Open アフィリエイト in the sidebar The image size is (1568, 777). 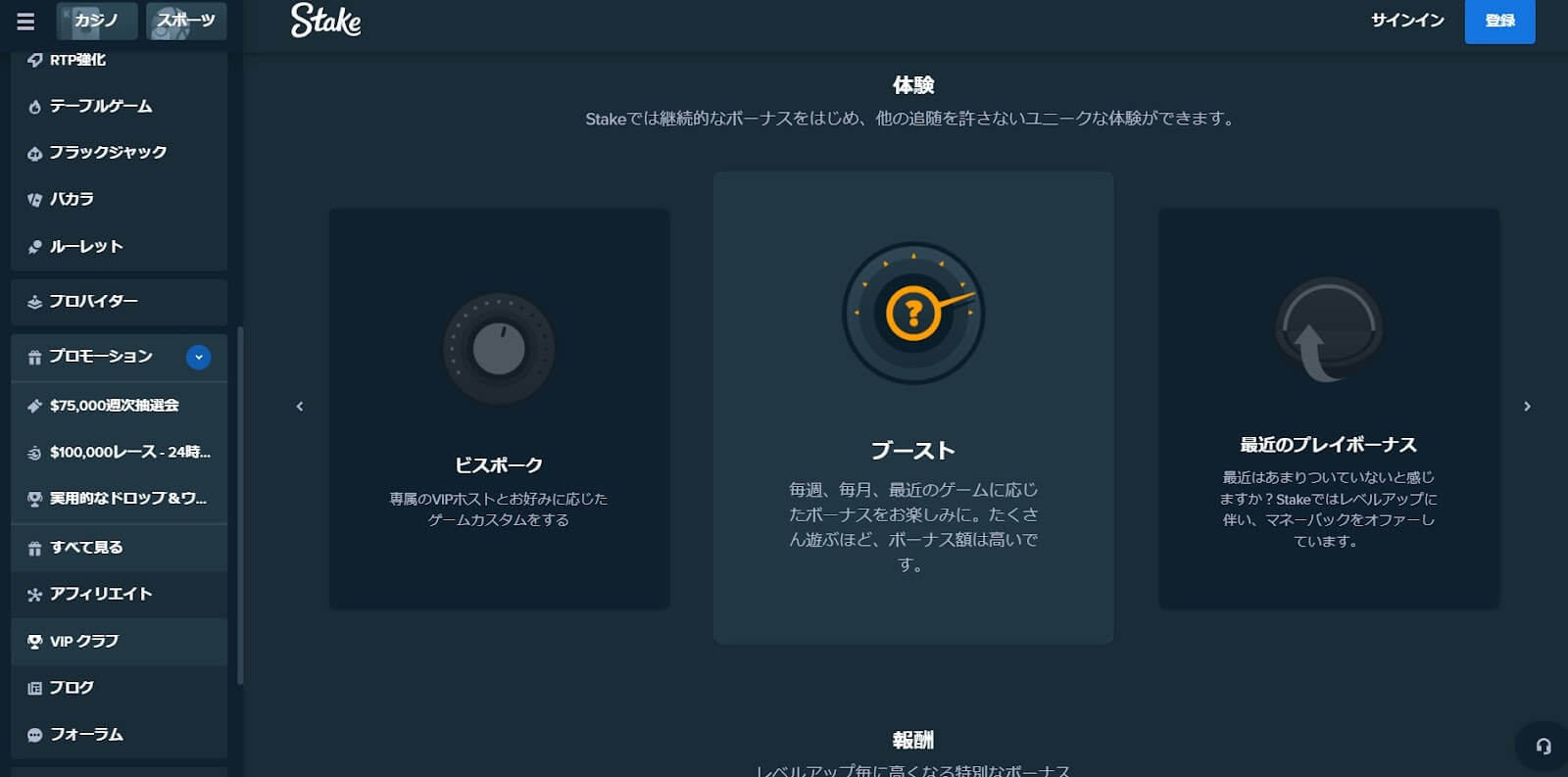120,594
